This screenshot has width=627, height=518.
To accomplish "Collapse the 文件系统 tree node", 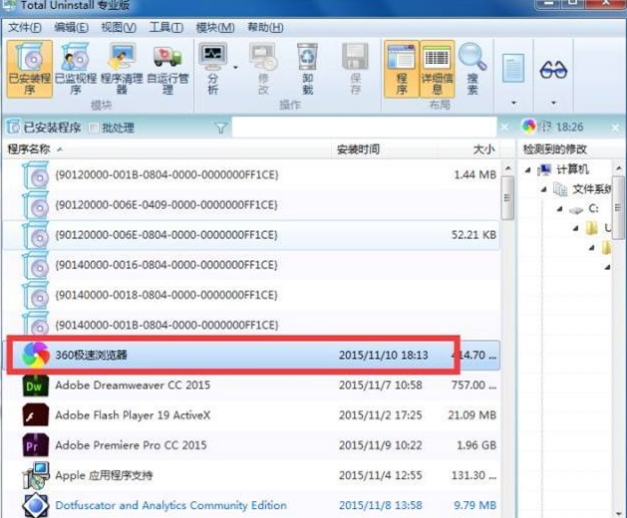I will [x=544, y=189].
